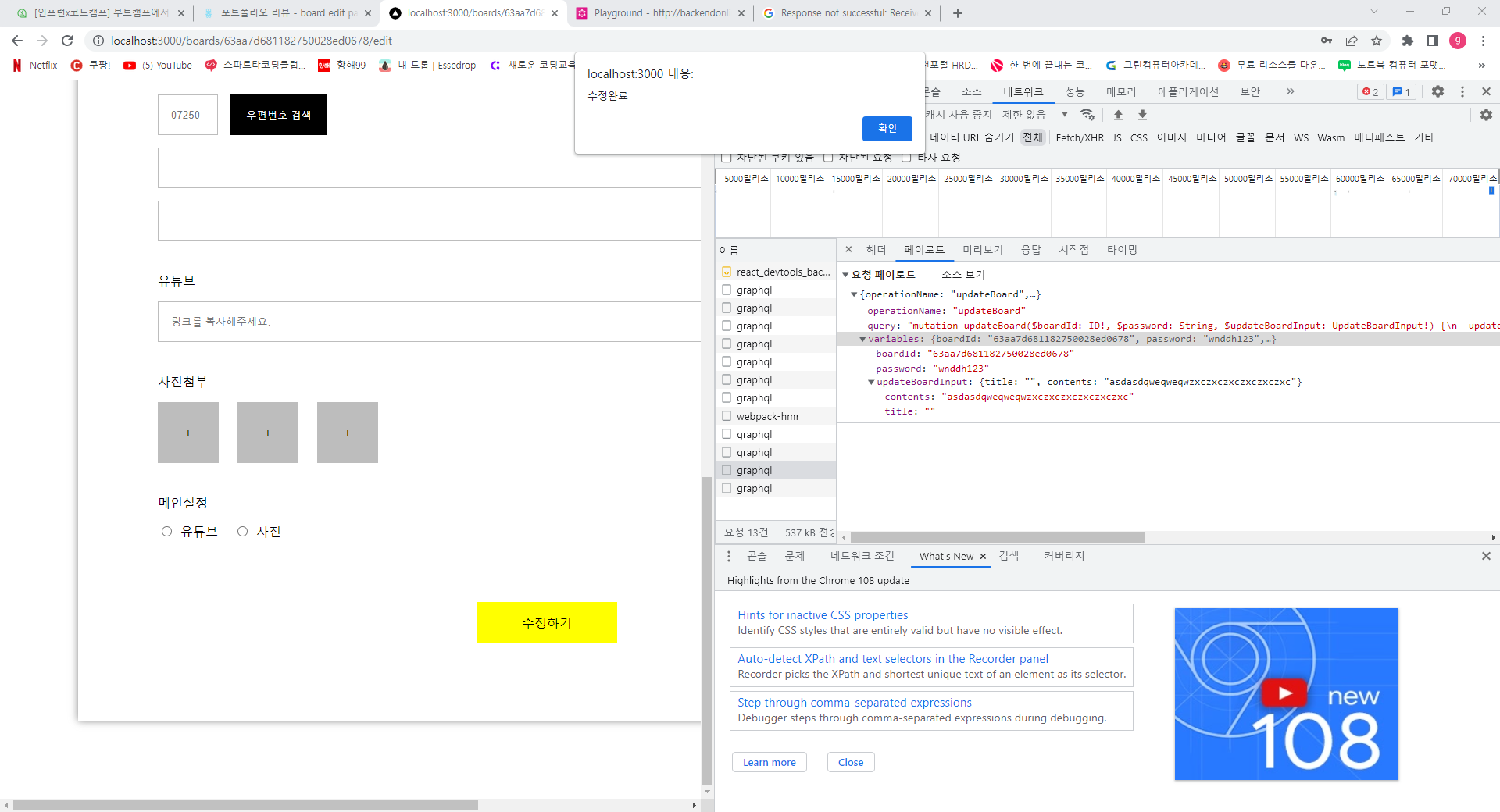Collapse the operationName object root

pos(854,294)
